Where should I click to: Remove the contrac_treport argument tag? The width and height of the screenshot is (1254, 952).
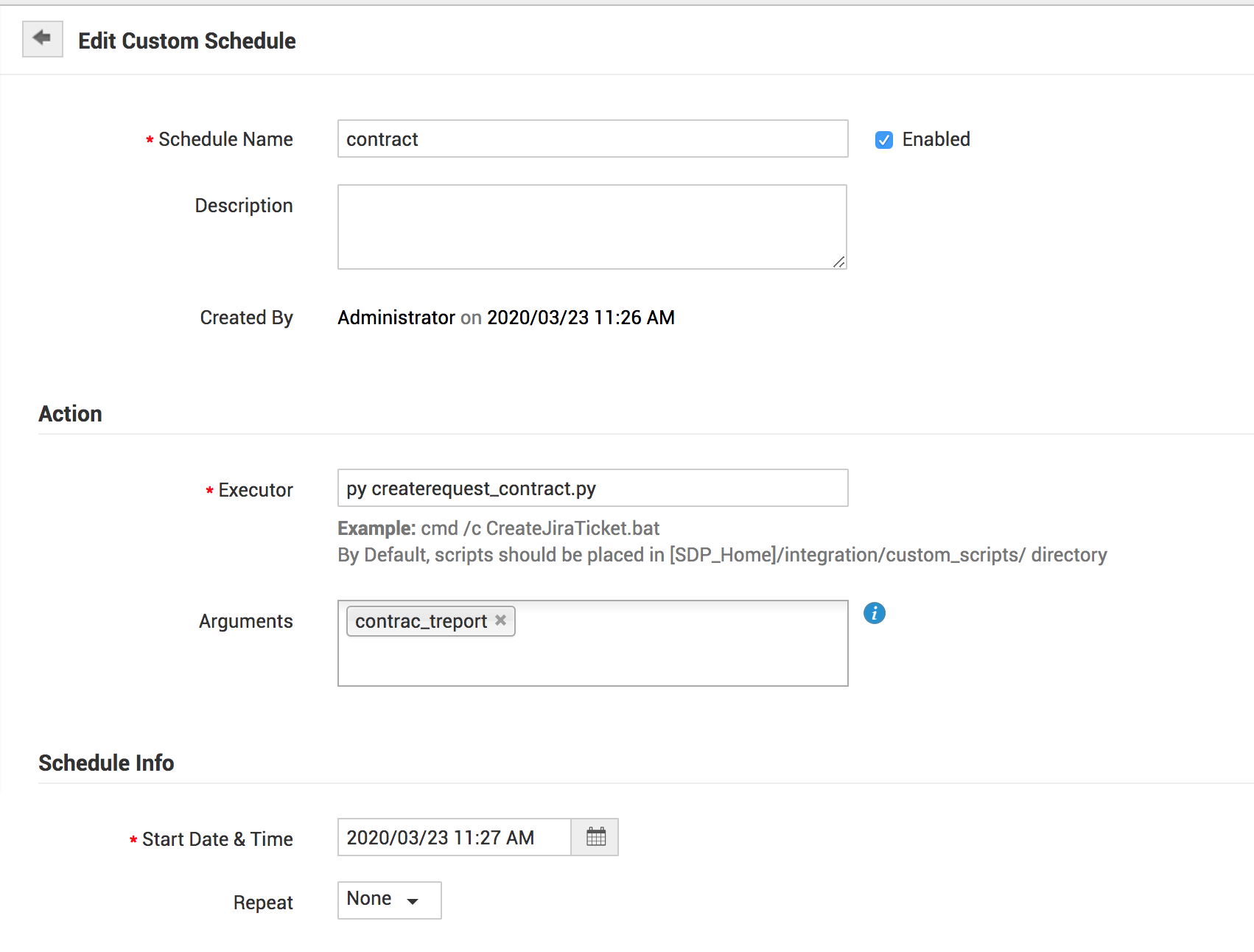(x=501, y=620)
